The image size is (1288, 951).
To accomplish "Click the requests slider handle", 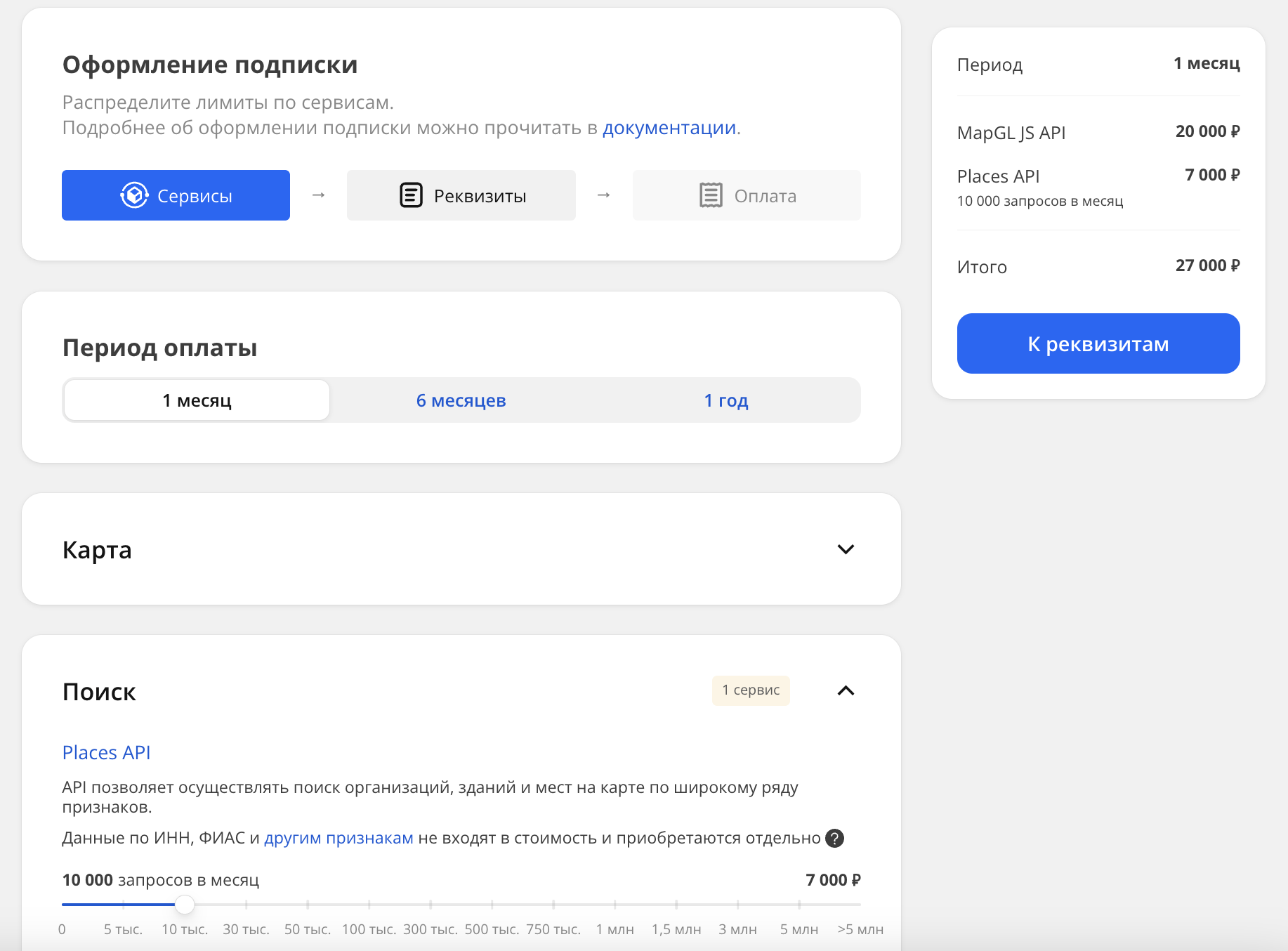I will click(x=185, y=905).
